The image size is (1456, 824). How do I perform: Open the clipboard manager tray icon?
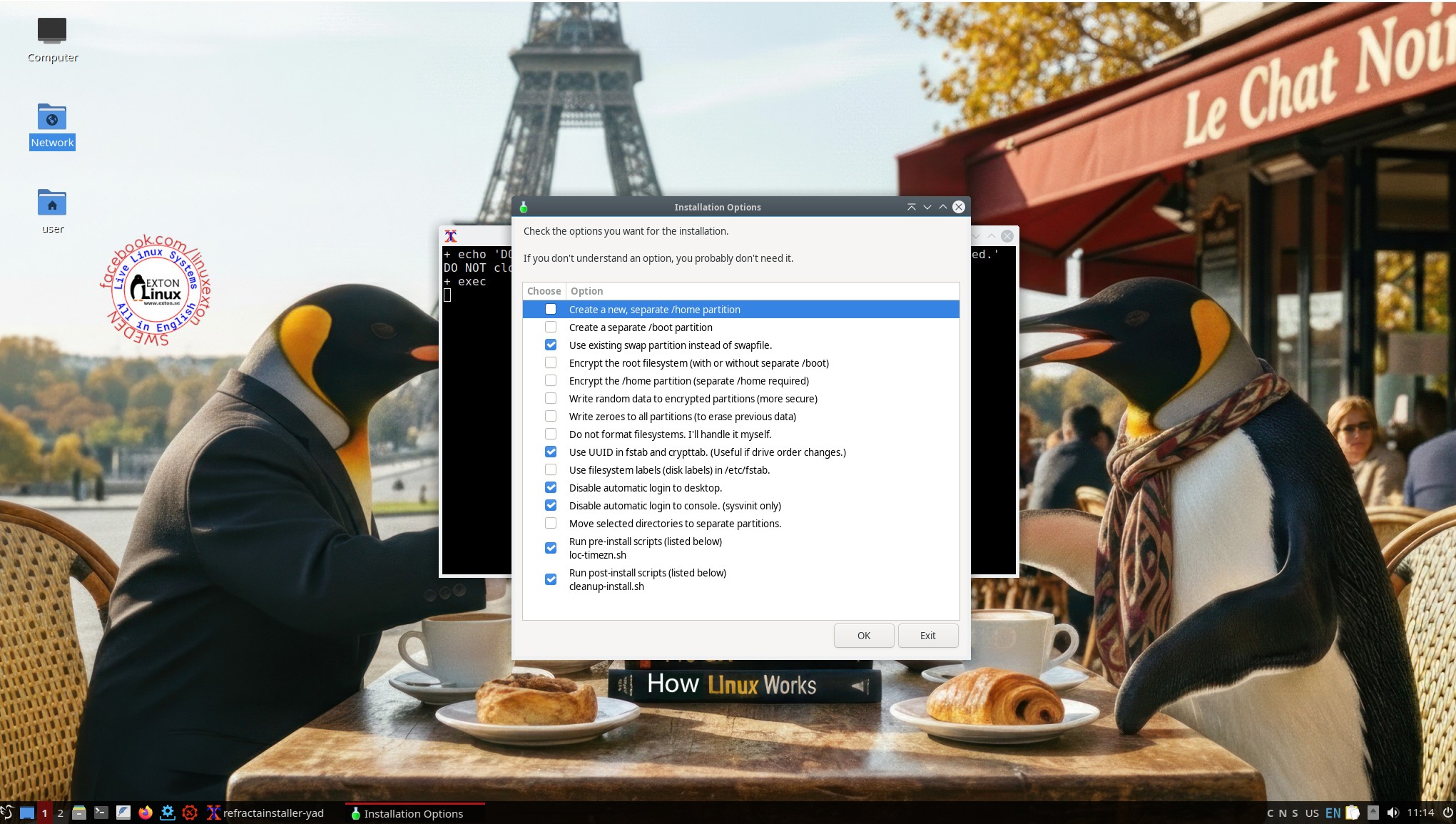coord(1353,813)
